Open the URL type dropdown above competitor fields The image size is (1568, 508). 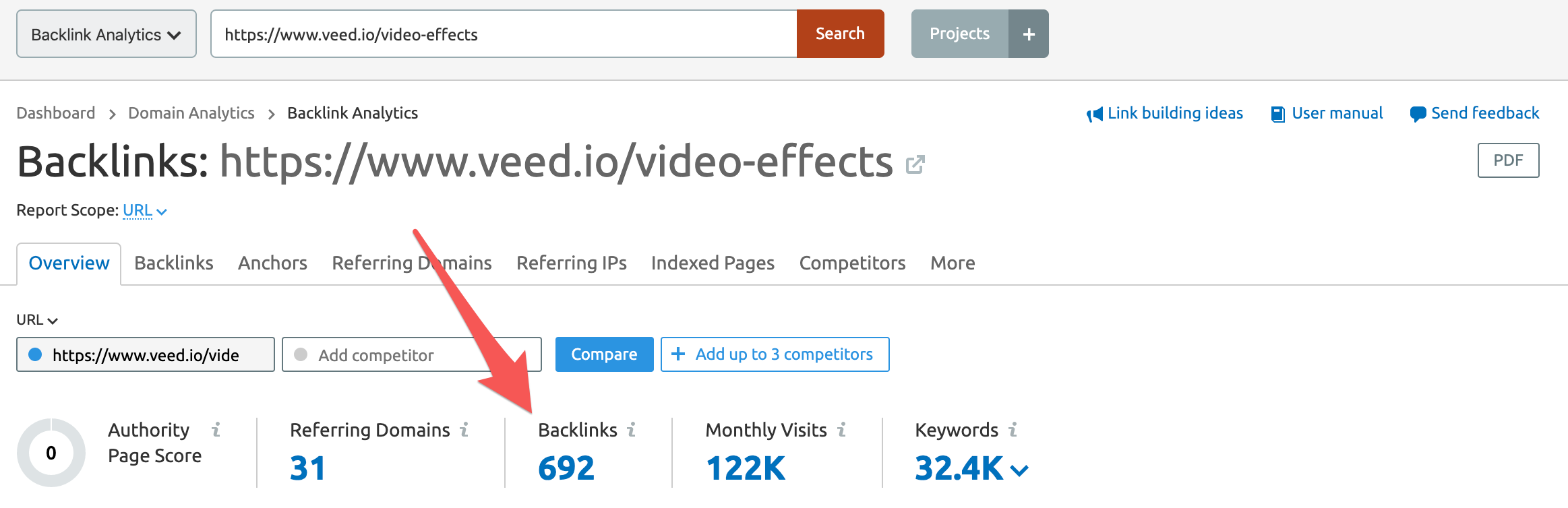point(37,320)
